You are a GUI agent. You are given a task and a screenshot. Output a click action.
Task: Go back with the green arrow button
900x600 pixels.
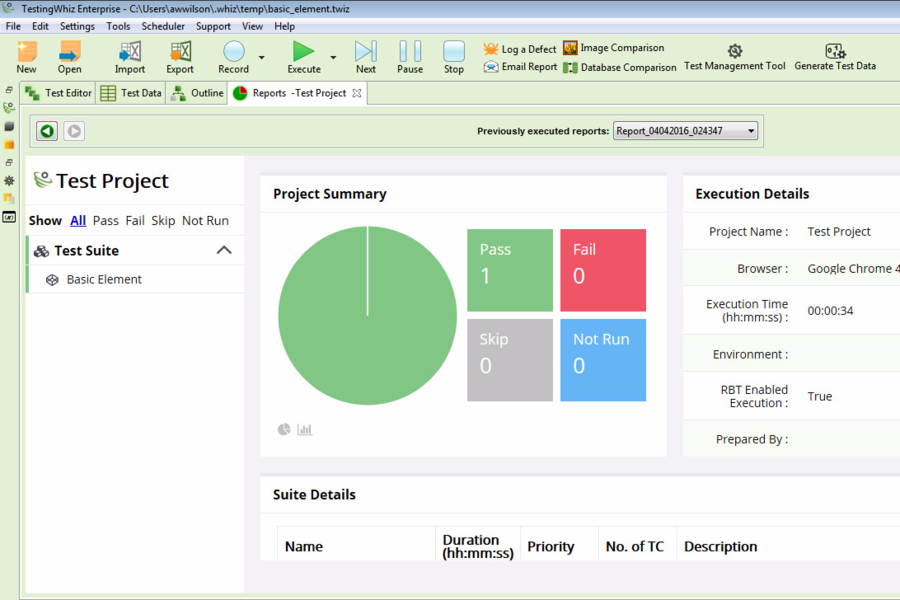coord(47,131)
